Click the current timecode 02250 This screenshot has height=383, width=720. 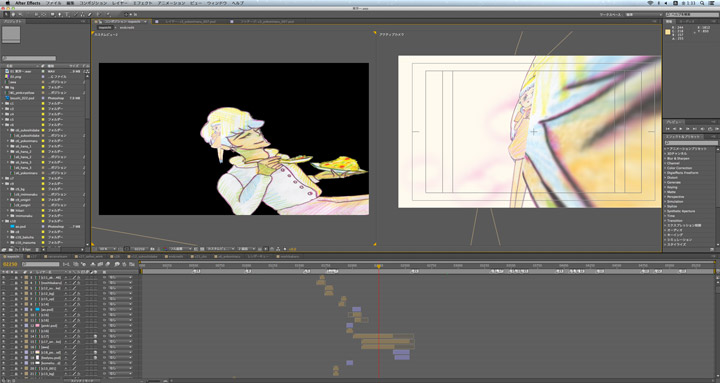click(10, 264)
